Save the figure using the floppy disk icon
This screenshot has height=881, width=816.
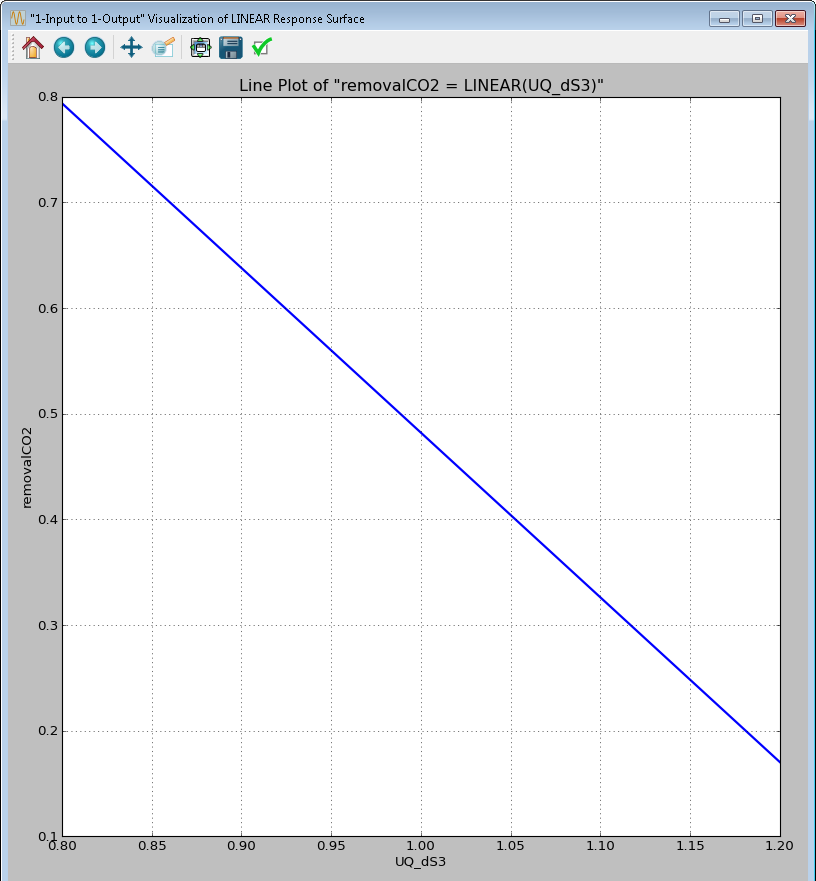[x=231, y=47]
